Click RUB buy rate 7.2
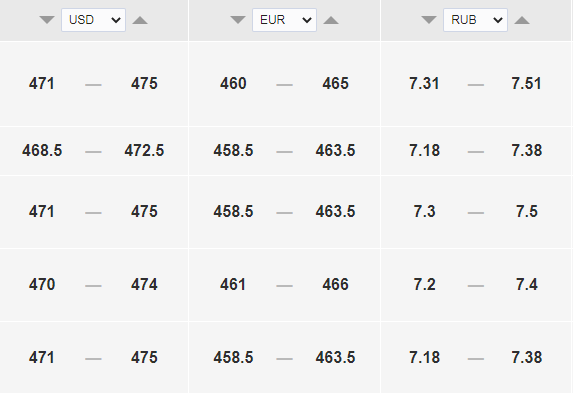The height and width of the screenshot is (393, 573). tap(424, 285)
